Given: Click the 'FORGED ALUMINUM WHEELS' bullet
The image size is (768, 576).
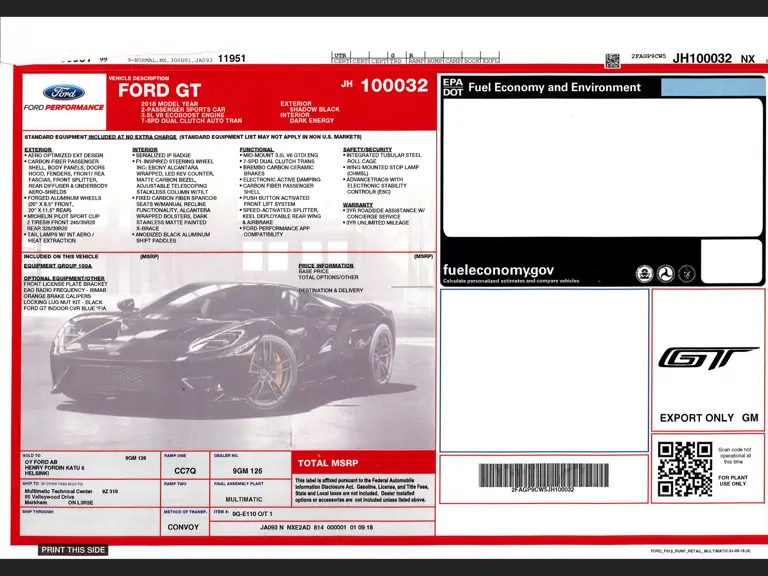Looking at the screenshot, I should [x=63, y=198].
